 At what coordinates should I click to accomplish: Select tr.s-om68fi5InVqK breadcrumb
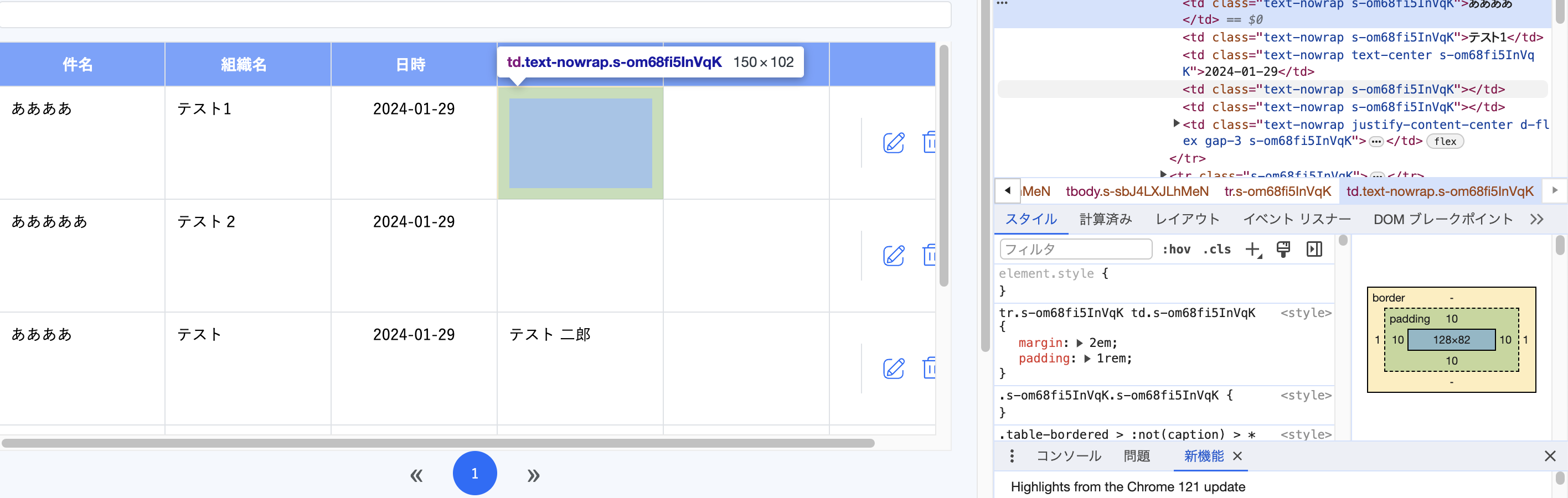click(1278, 191)
